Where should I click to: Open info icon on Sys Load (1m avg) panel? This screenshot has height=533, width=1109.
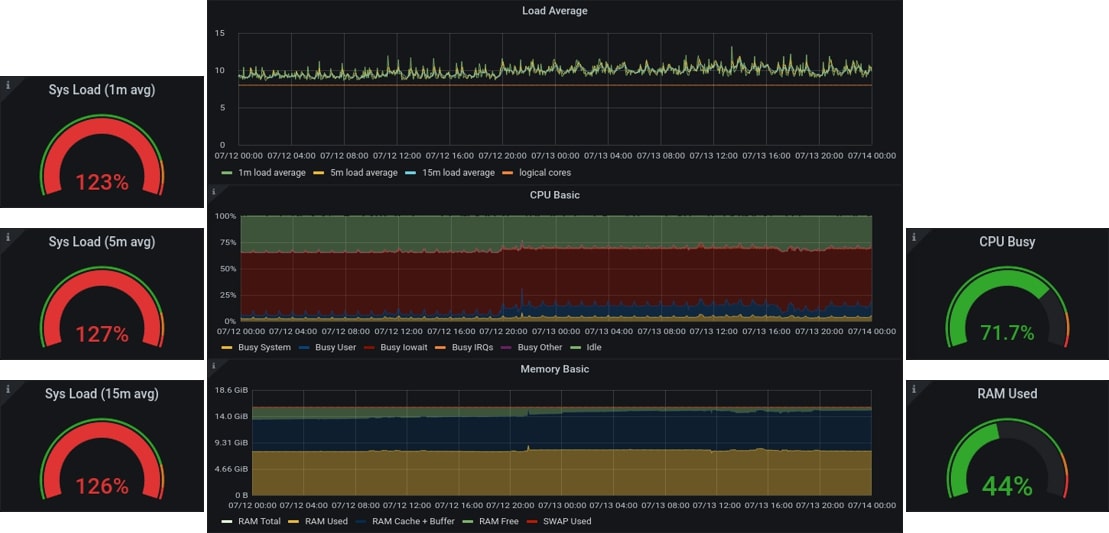click(x=8, y=85)
